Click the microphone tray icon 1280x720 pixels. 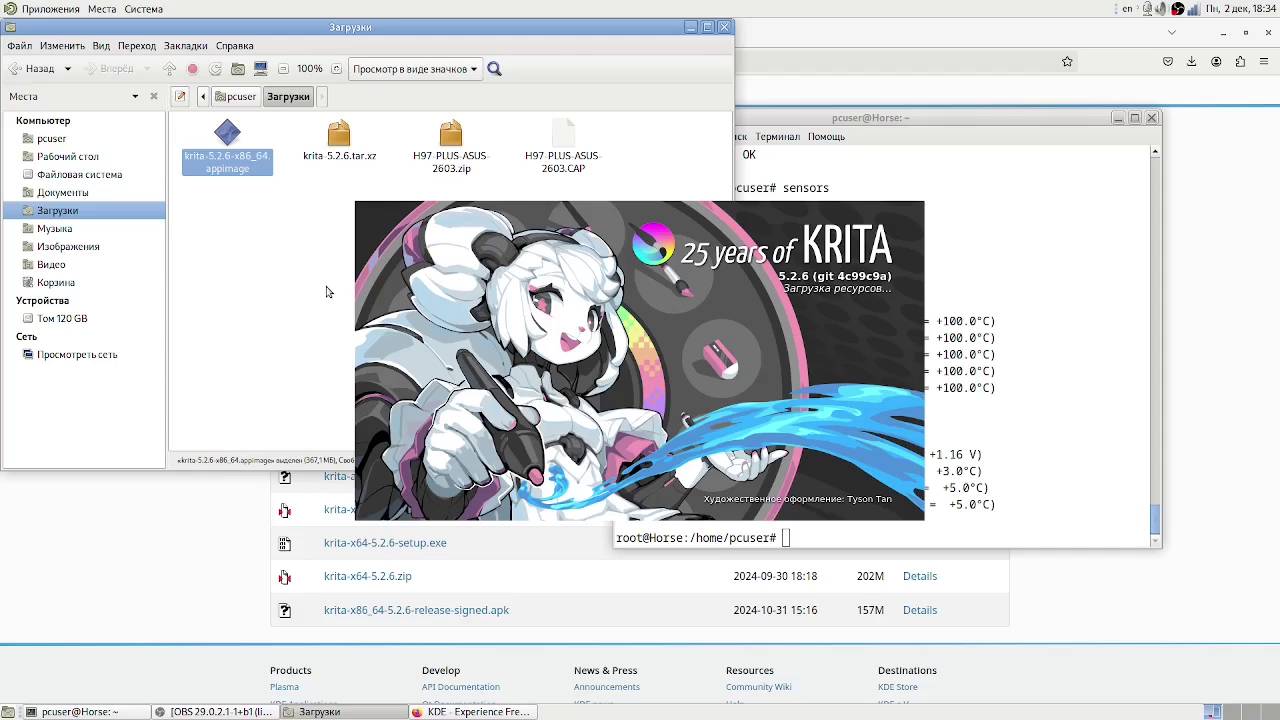[1145, 9]
